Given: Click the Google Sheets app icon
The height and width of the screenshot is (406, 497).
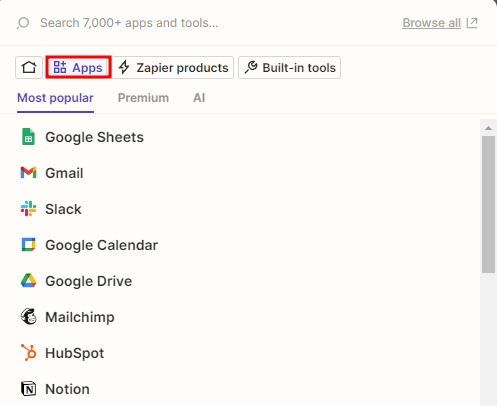Looking at the screenshot, I should [28, 137].
